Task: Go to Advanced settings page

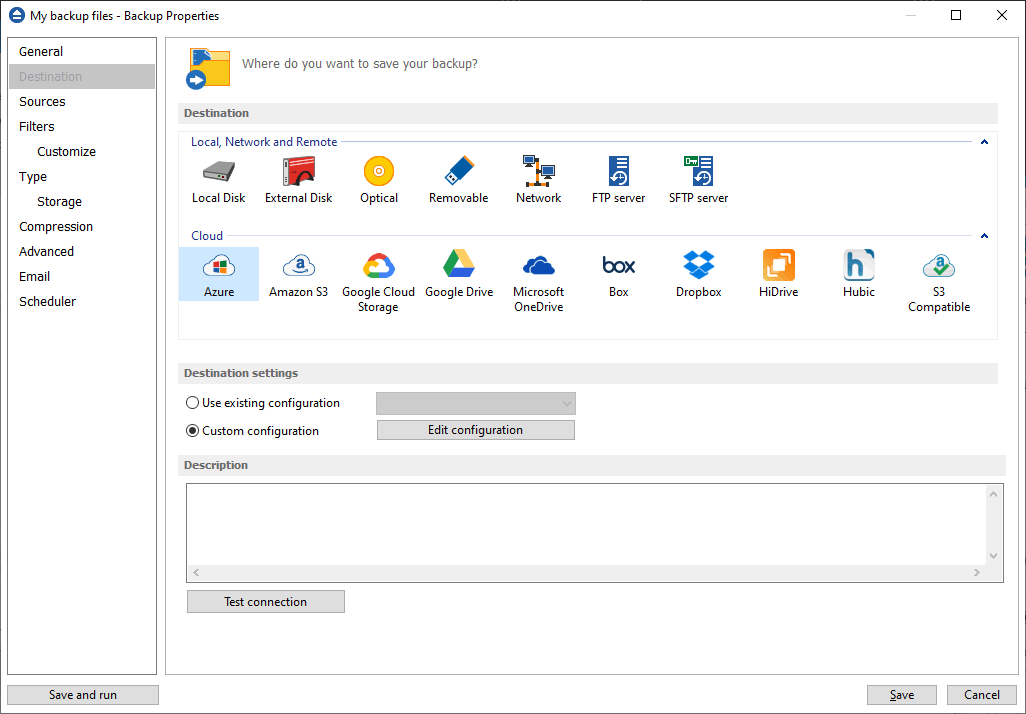Action: coord(82,251)
